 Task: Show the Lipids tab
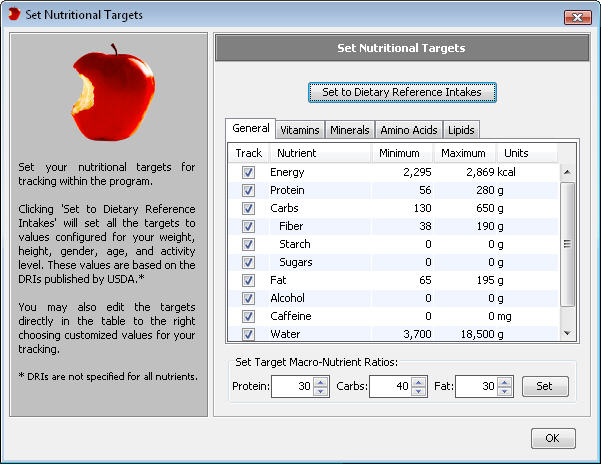click(461, 130)
